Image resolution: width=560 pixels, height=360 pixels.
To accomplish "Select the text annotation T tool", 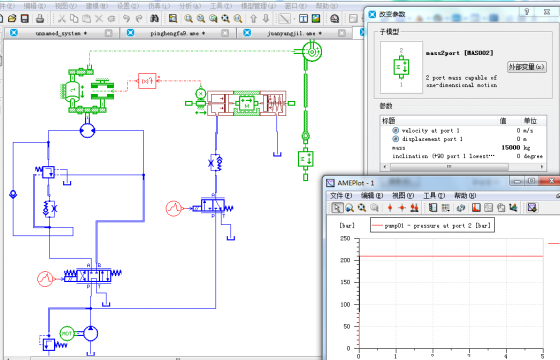I will pyautogui.click(x=303, y=19).
